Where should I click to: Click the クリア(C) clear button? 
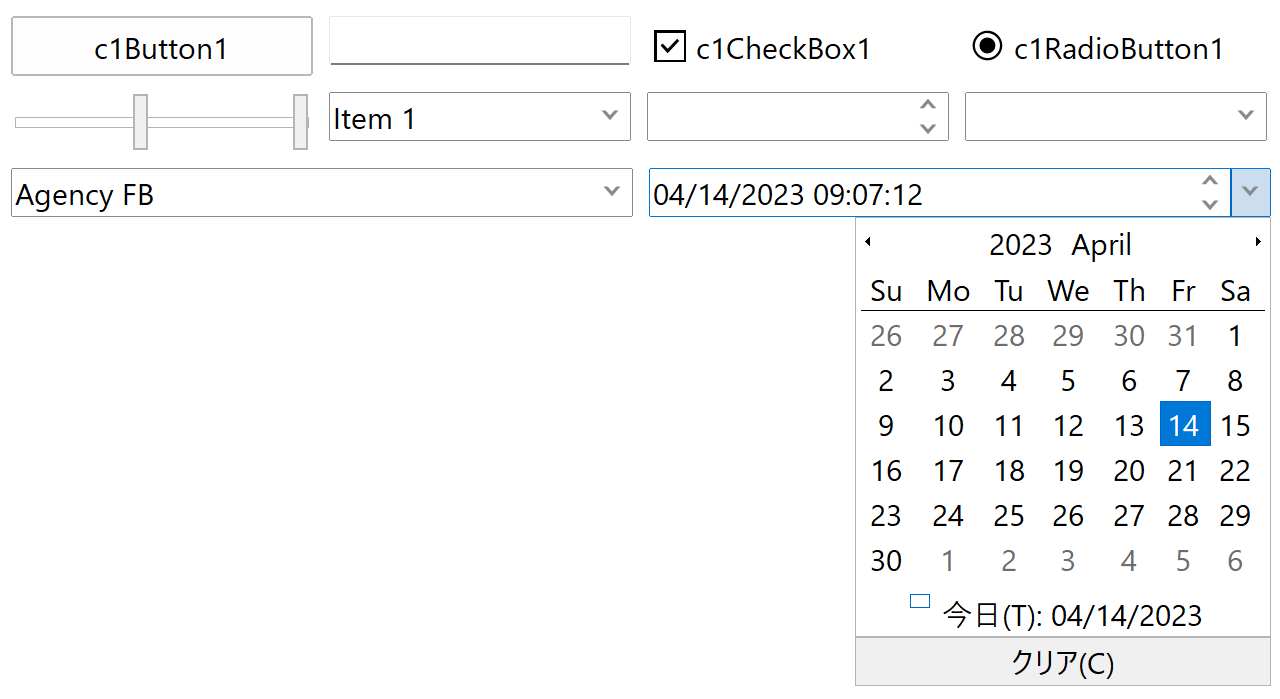click(1063, 662)
